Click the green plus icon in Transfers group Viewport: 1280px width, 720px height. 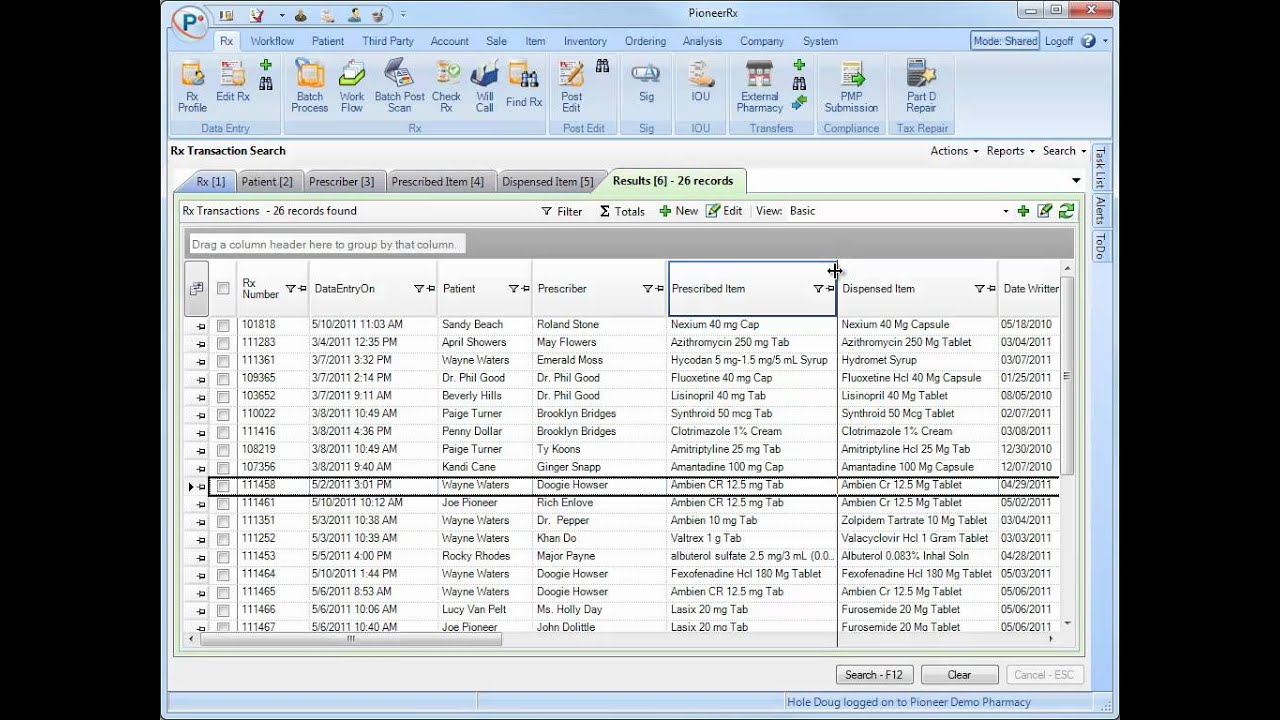pos(799,66)
